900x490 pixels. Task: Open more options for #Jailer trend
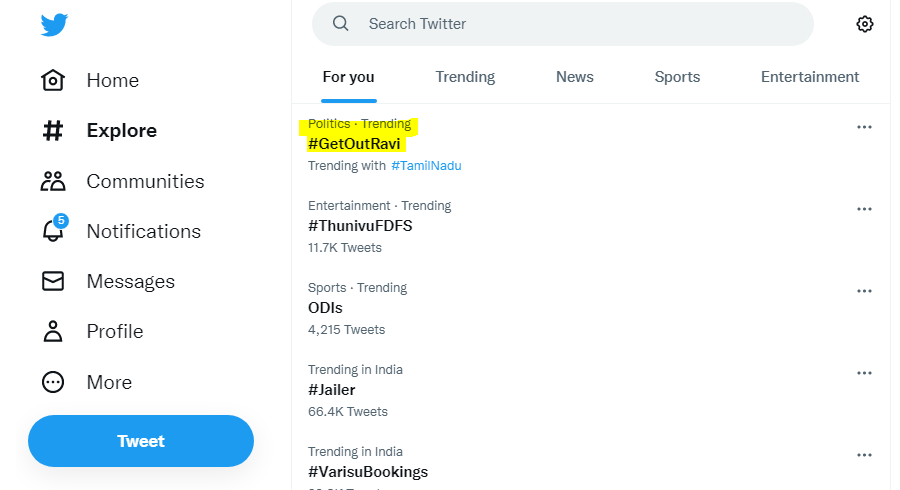864,373
